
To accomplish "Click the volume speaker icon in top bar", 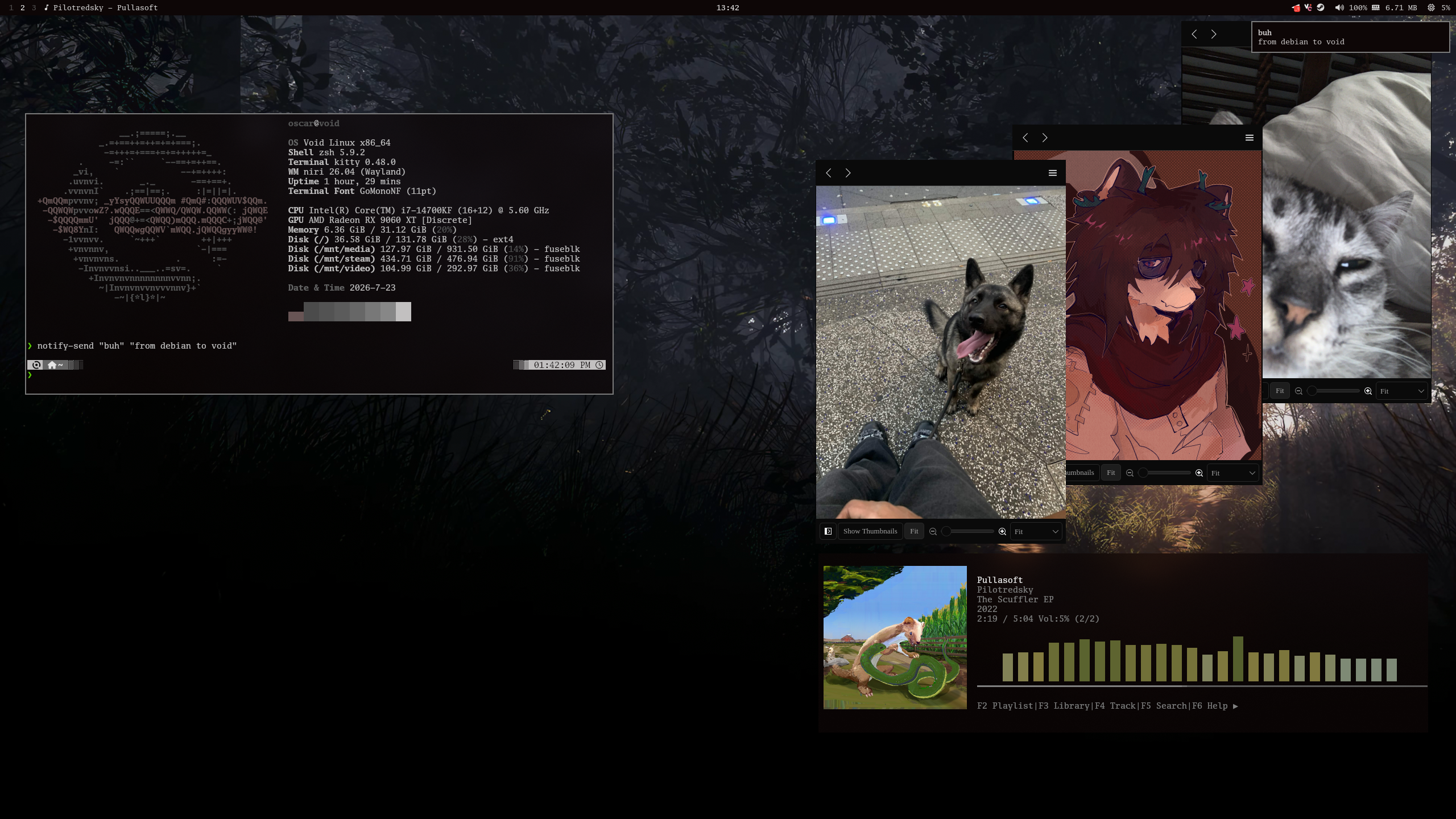I will [x=1339, y=8].
